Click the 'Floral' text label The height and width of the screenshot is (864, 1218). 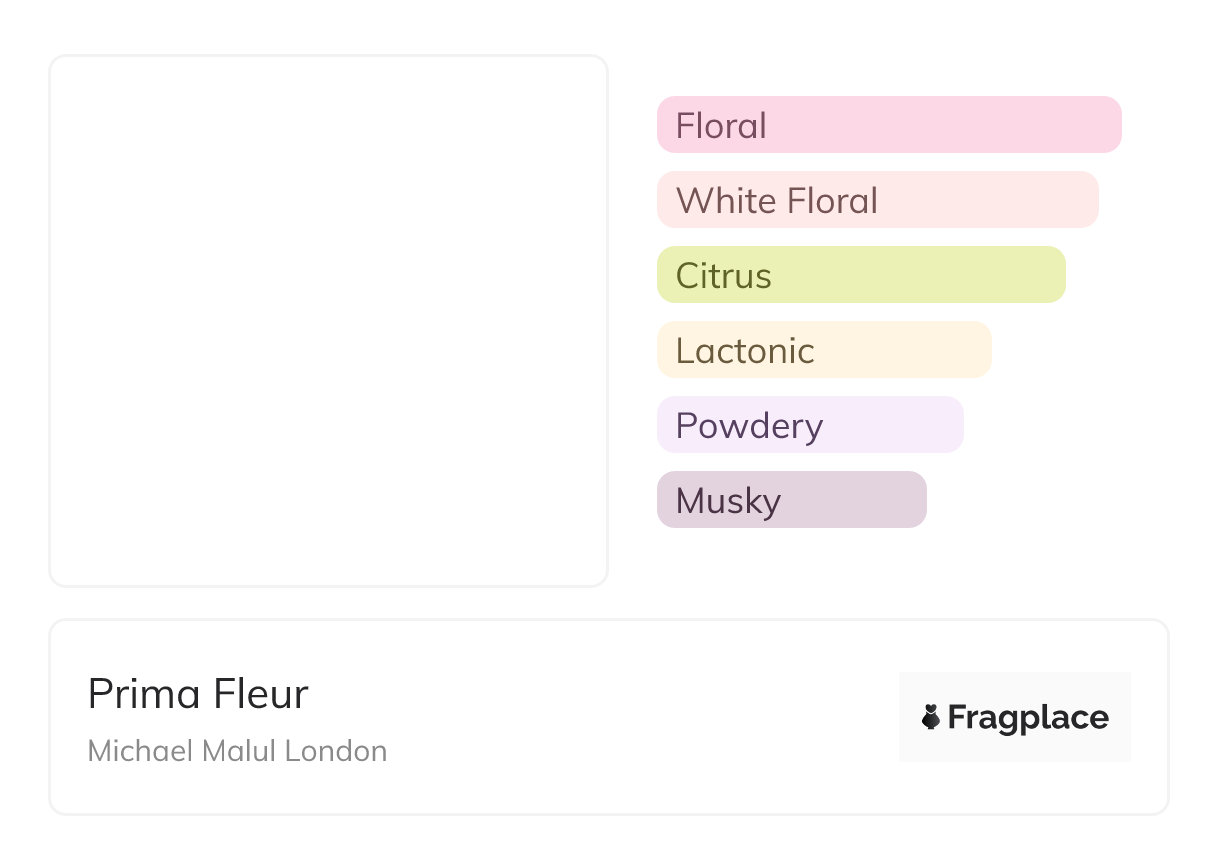pos(721,126)
